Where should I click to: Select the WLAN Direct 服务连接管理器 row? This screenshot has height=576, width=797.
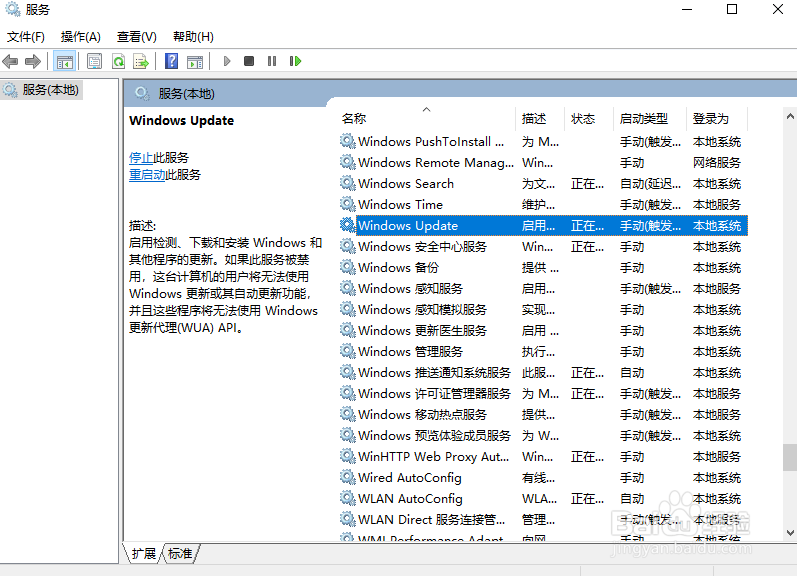tap(543, 520)
